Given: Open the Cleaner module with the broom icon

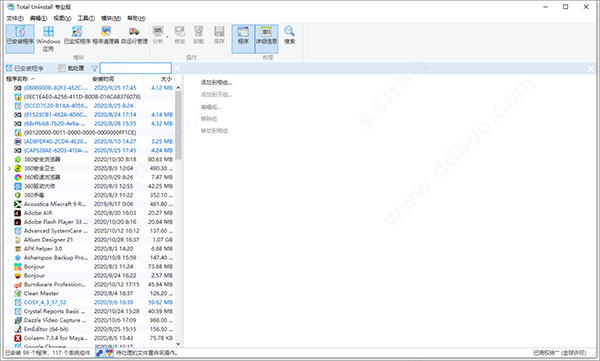Looking at the screenshot, I should (106, 35).
